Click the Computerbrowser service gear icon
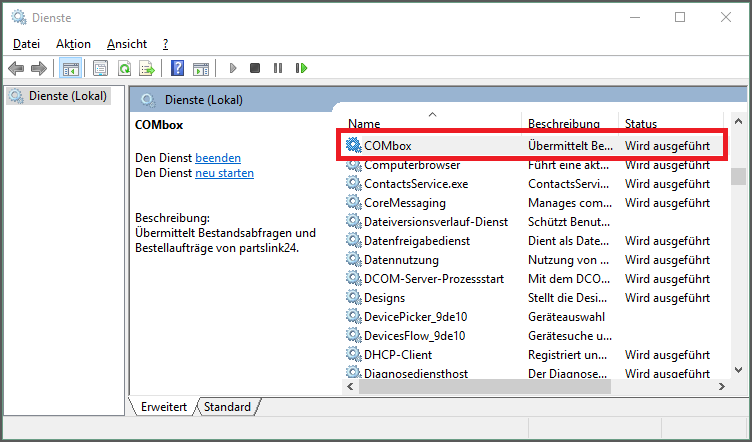Image resolution: width=752 pixels, height=442 pixels. 353,165
